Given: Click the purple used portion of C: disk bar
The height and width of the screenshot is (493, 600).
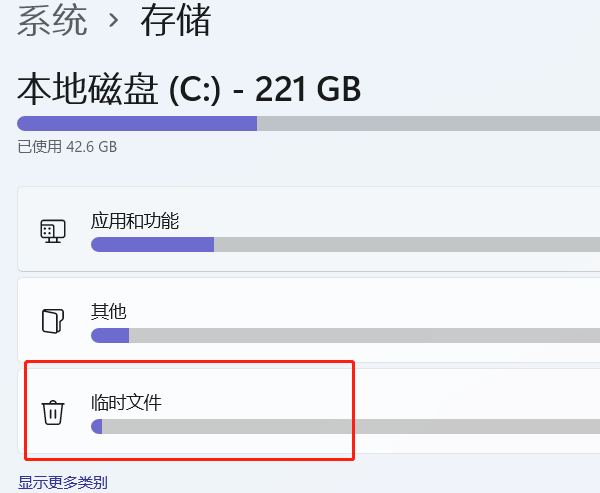Looking at the screenshot, I should point(137,124).
